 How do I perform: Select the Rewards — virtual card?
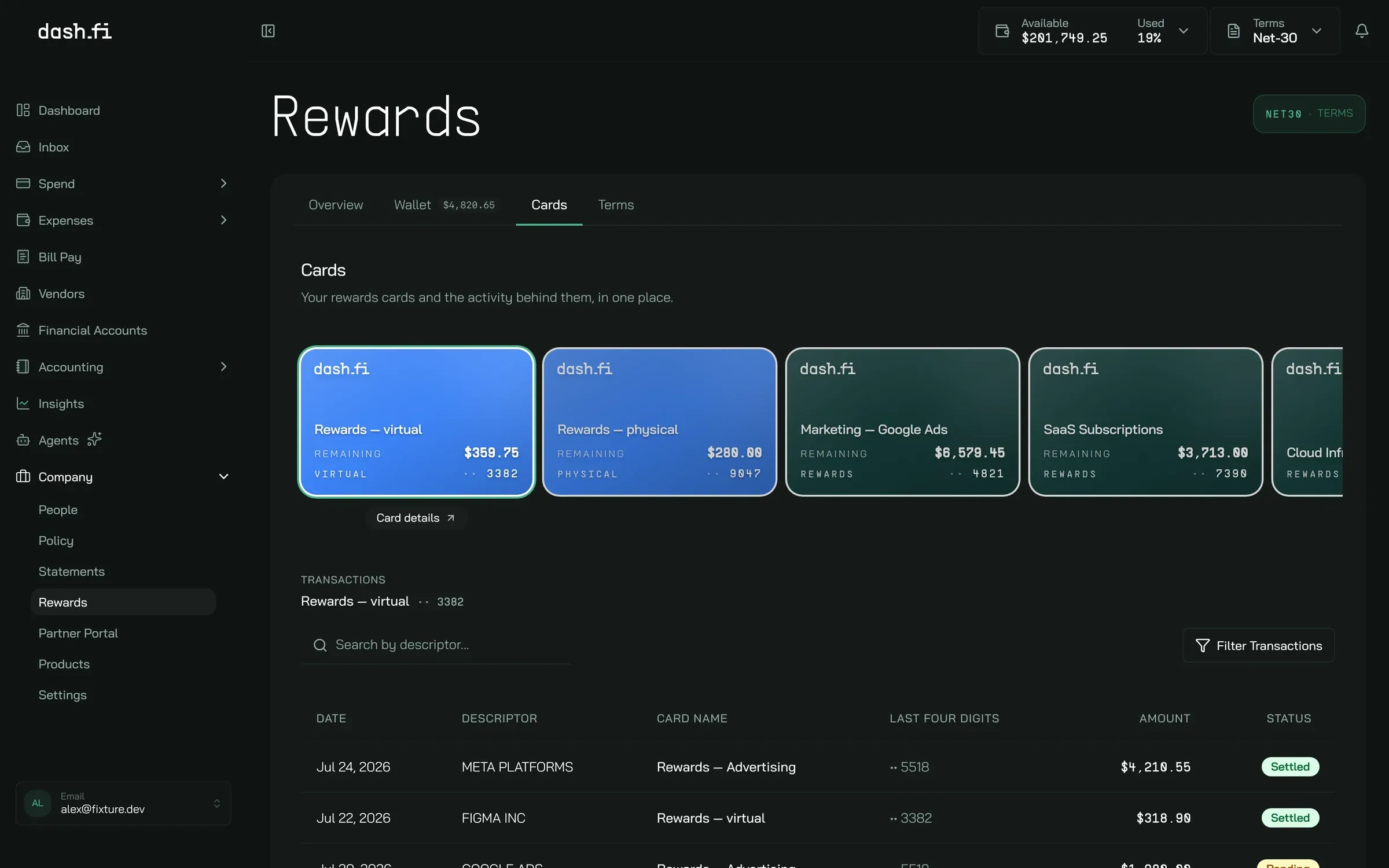pyautogui.click(x=417, y=422)
